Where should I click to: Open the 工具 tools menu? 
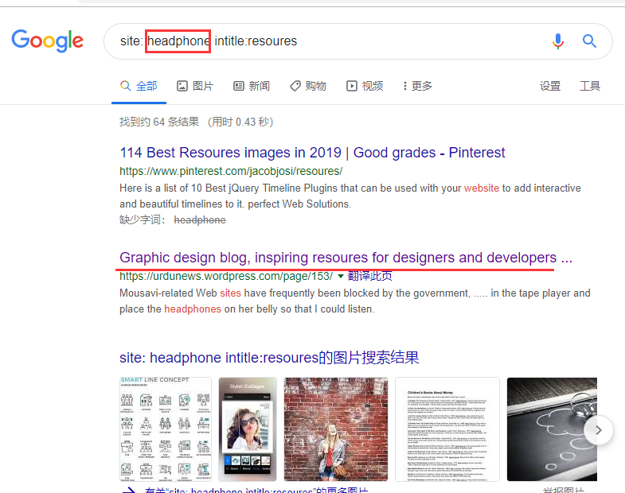pyautogui.click(x=590, y=86)
